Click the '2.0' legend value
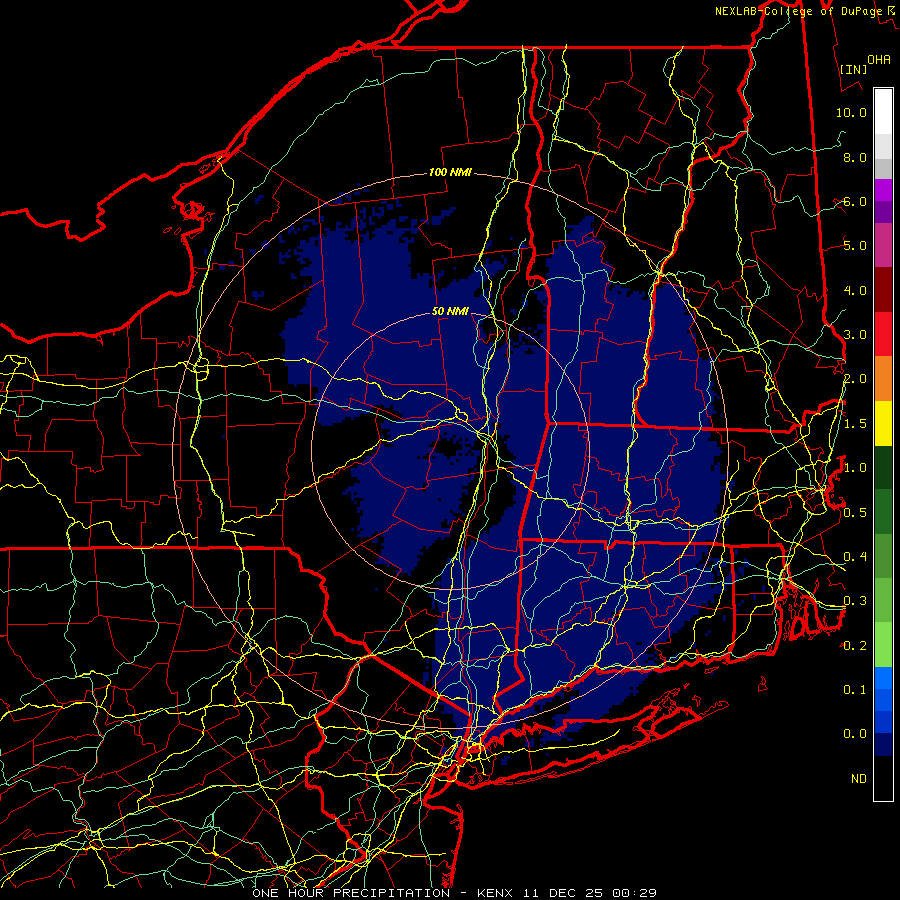The image size is (900, 900). pos(855,379)
